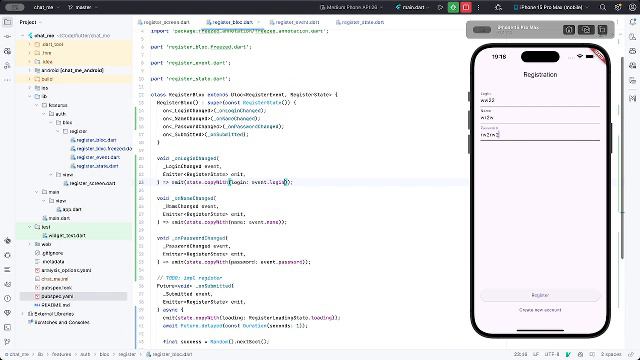The image size is (640, 360).
Task: Open the main.dart run configuration dropdown
Action: pyautogui.click(x=413, y=7)
